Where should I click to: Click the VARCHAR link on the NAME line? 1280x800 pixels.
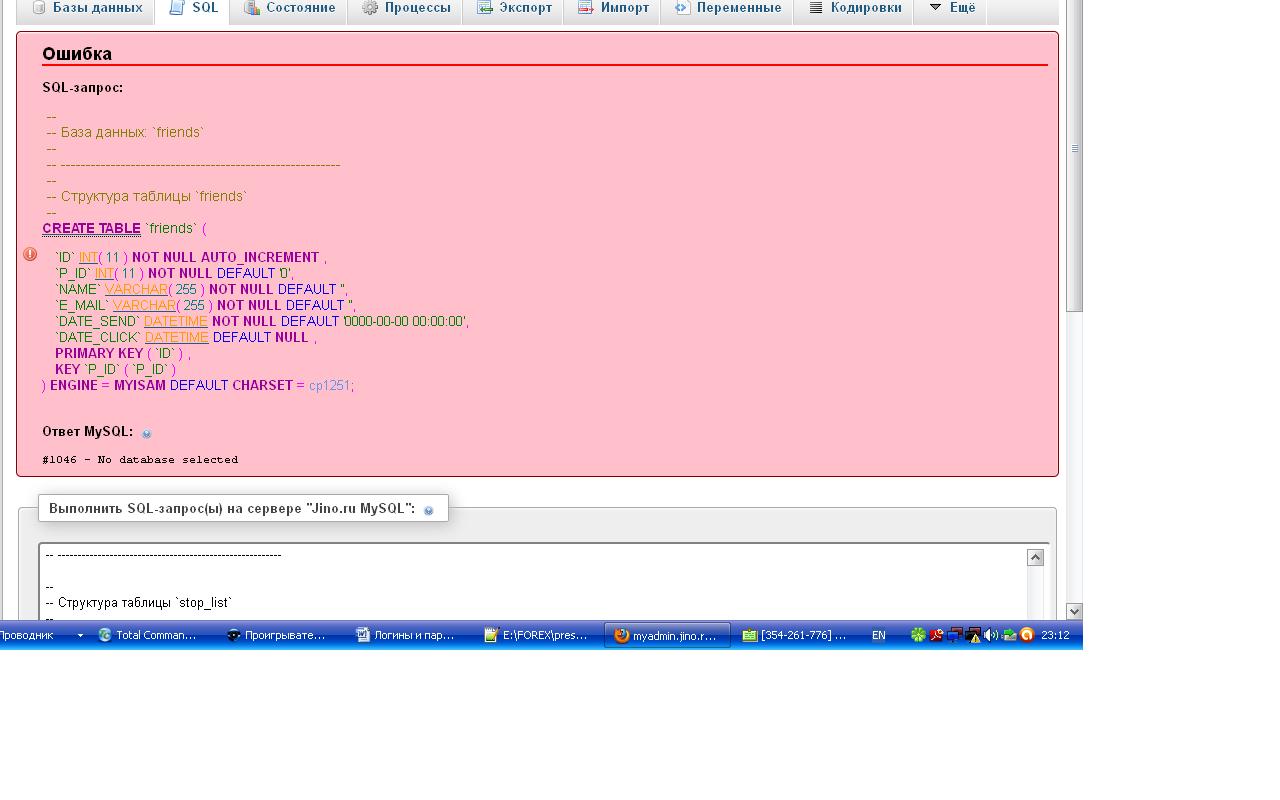pos(136,289)
